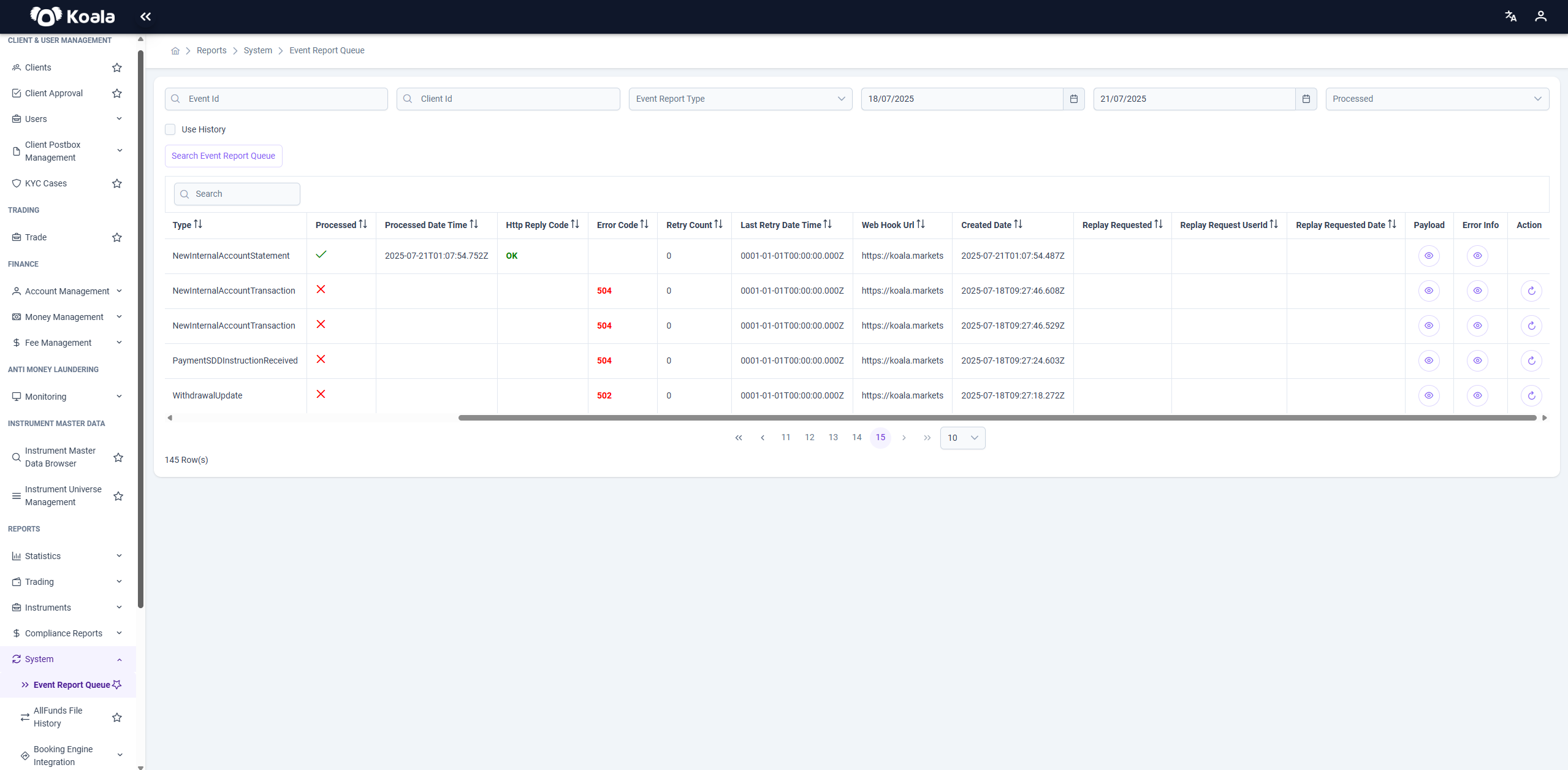Focus the Event Id search field
This screenshot has height=770, width=1568.
(x=276, y=99)
